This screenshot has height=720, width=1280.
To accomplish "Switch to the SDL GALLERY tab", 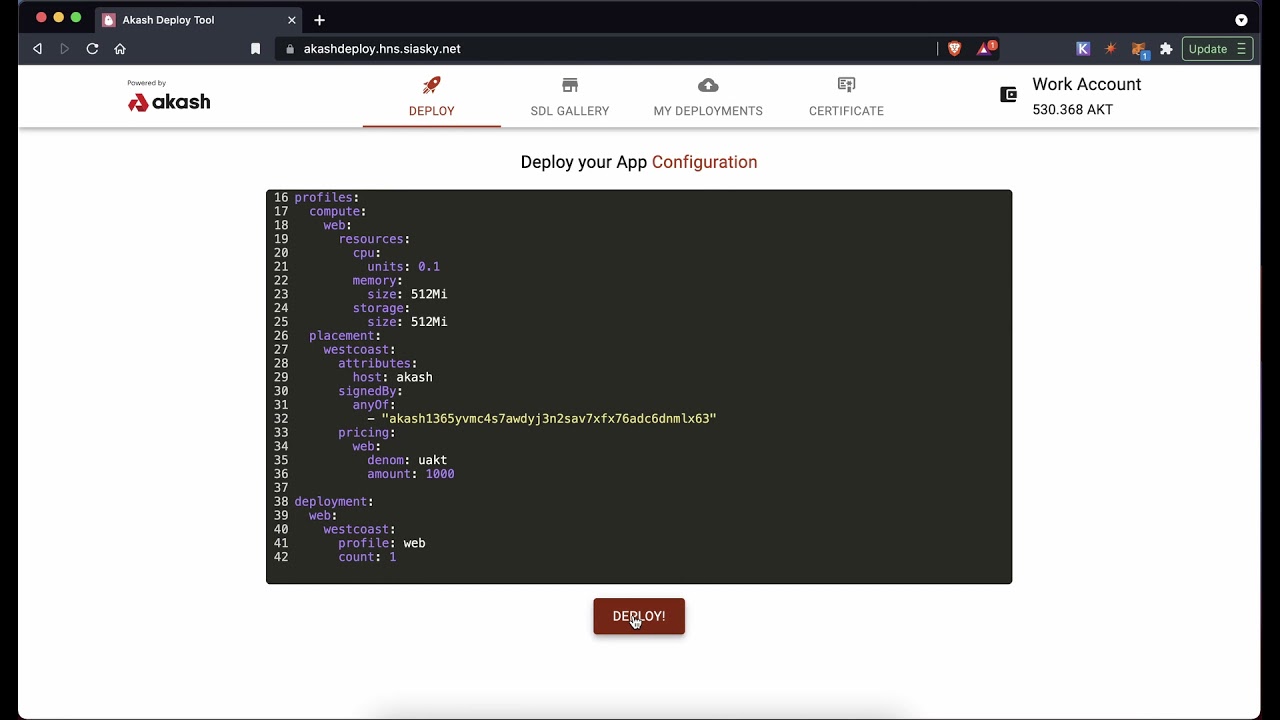I will [570, 97].
